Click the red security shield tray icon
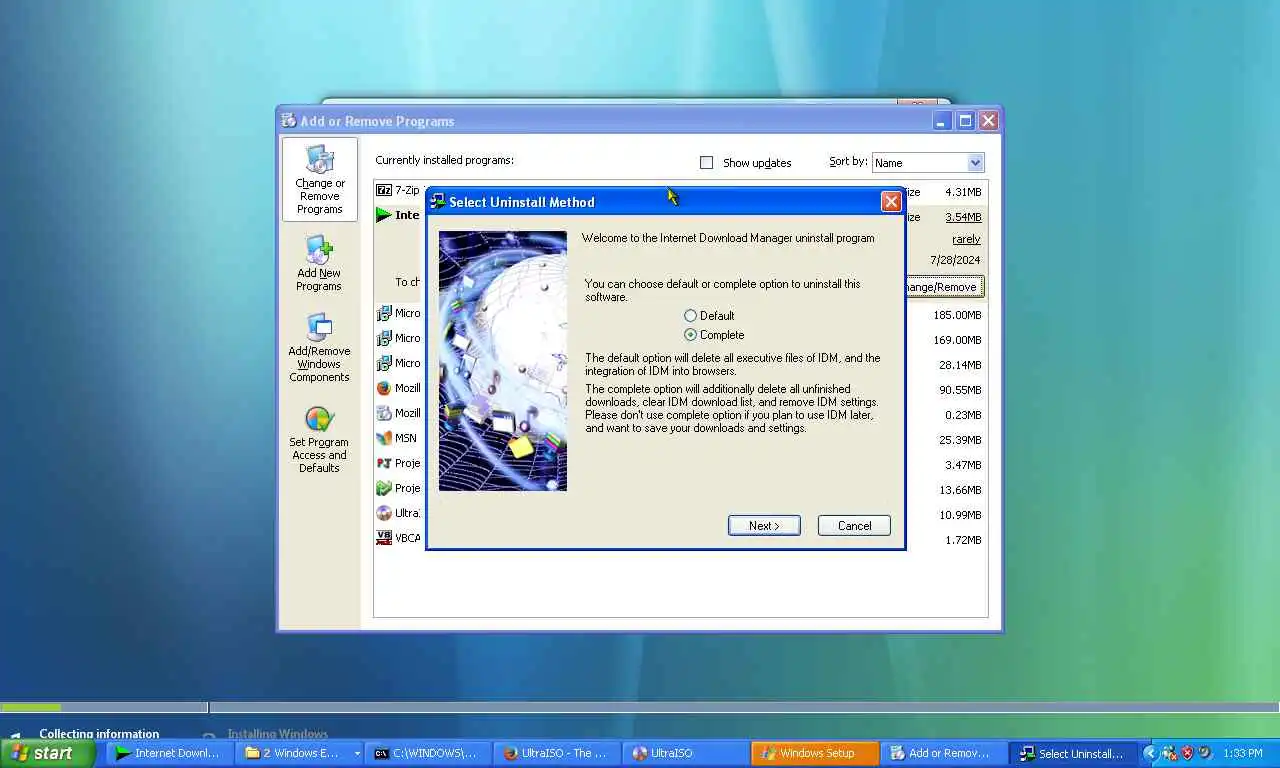 click(x=1187, y=753)
